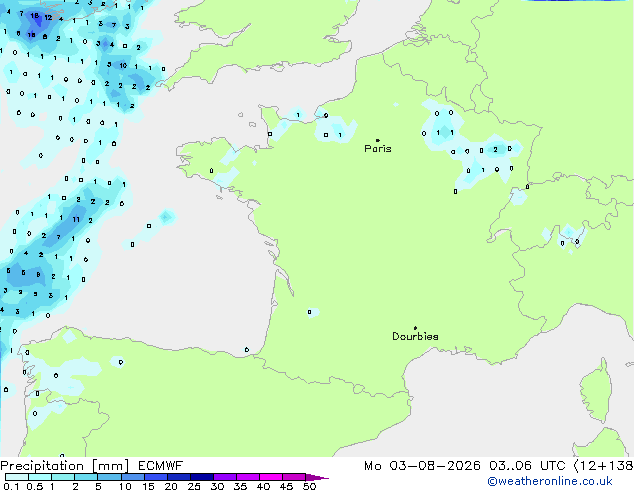Pick the legend swatch between 10 and 15
Viewport: 634px width, 490px height.
tap(133, 477)
